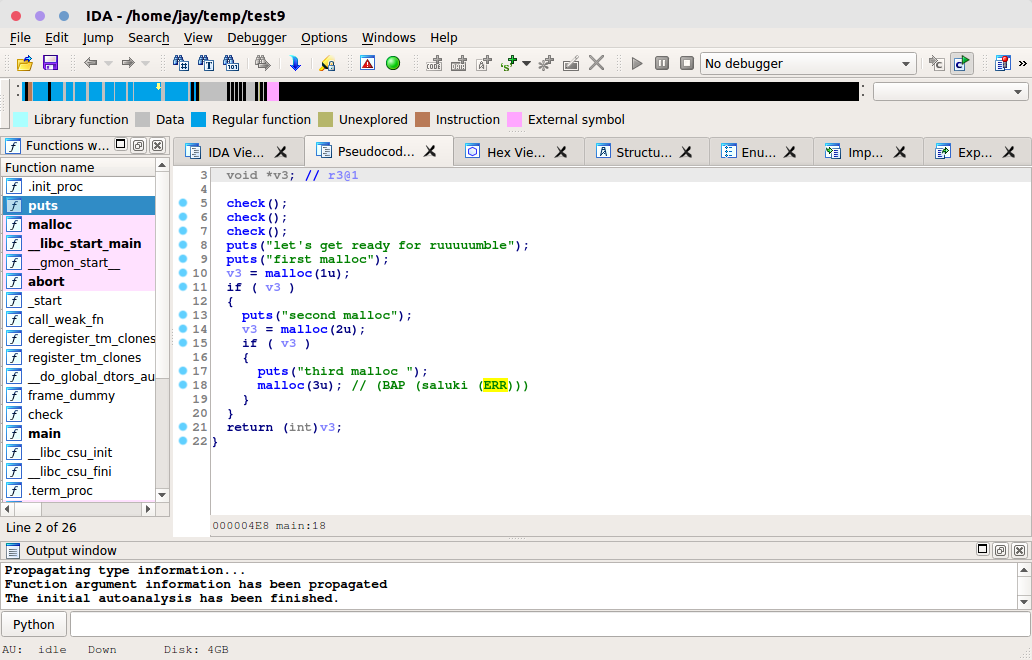This screenshot has height=660, width=1032.
Task: Start the debugger process play button
Action: tap(636, 63)
